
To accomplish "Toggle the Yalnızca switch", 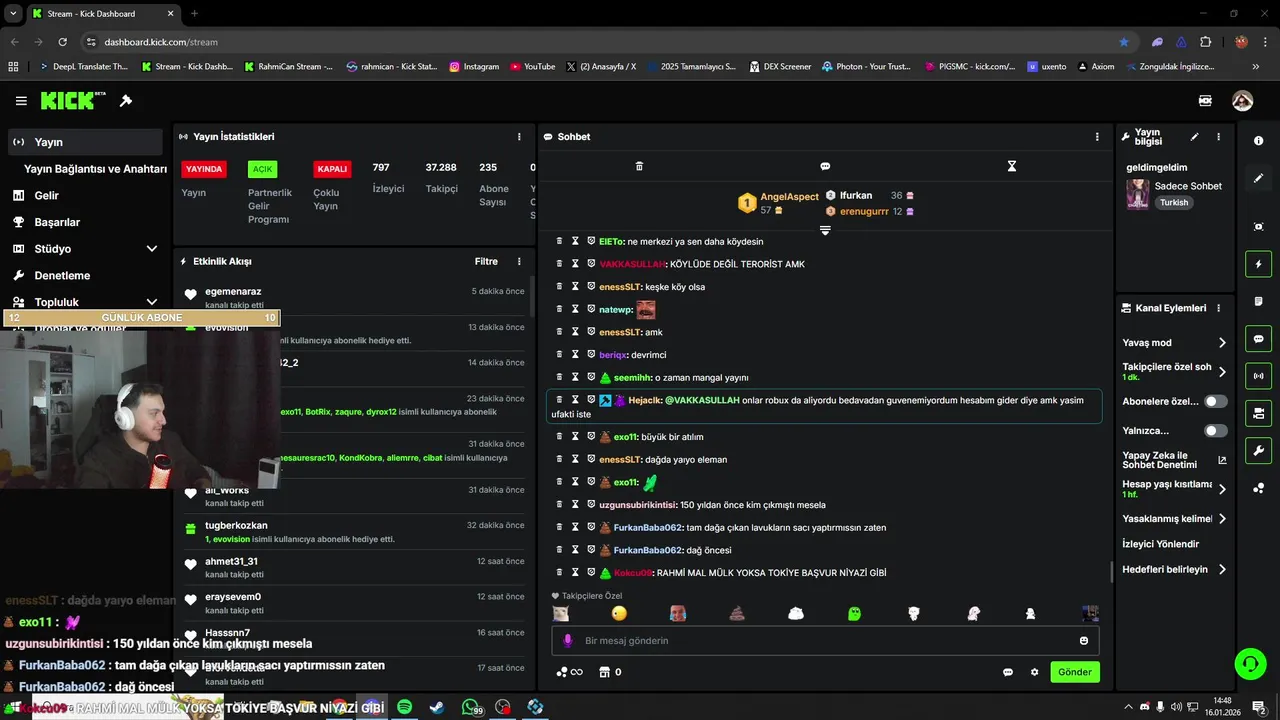I will (x=1216, y=431).
